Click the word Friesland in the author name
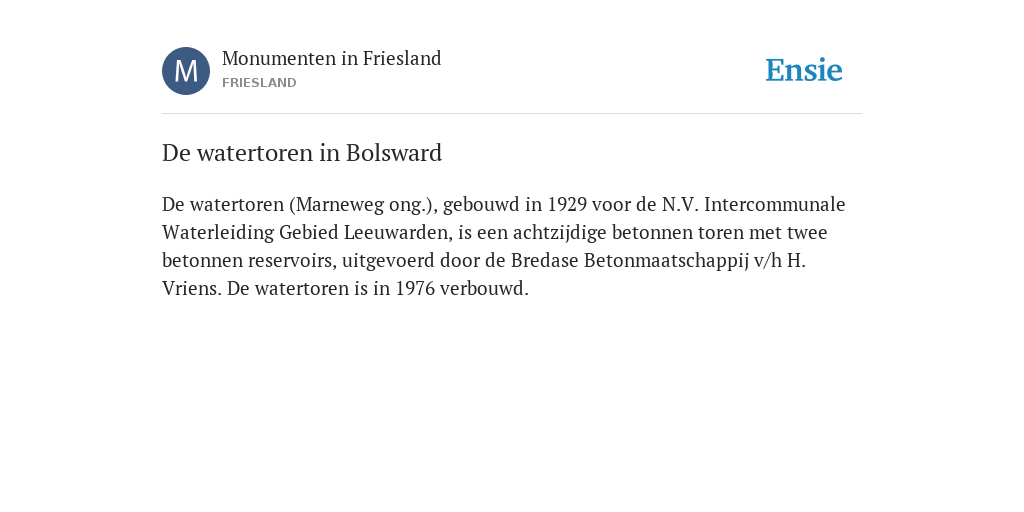The width and height of the screenshot is (1024, 512). coord(402,58)
